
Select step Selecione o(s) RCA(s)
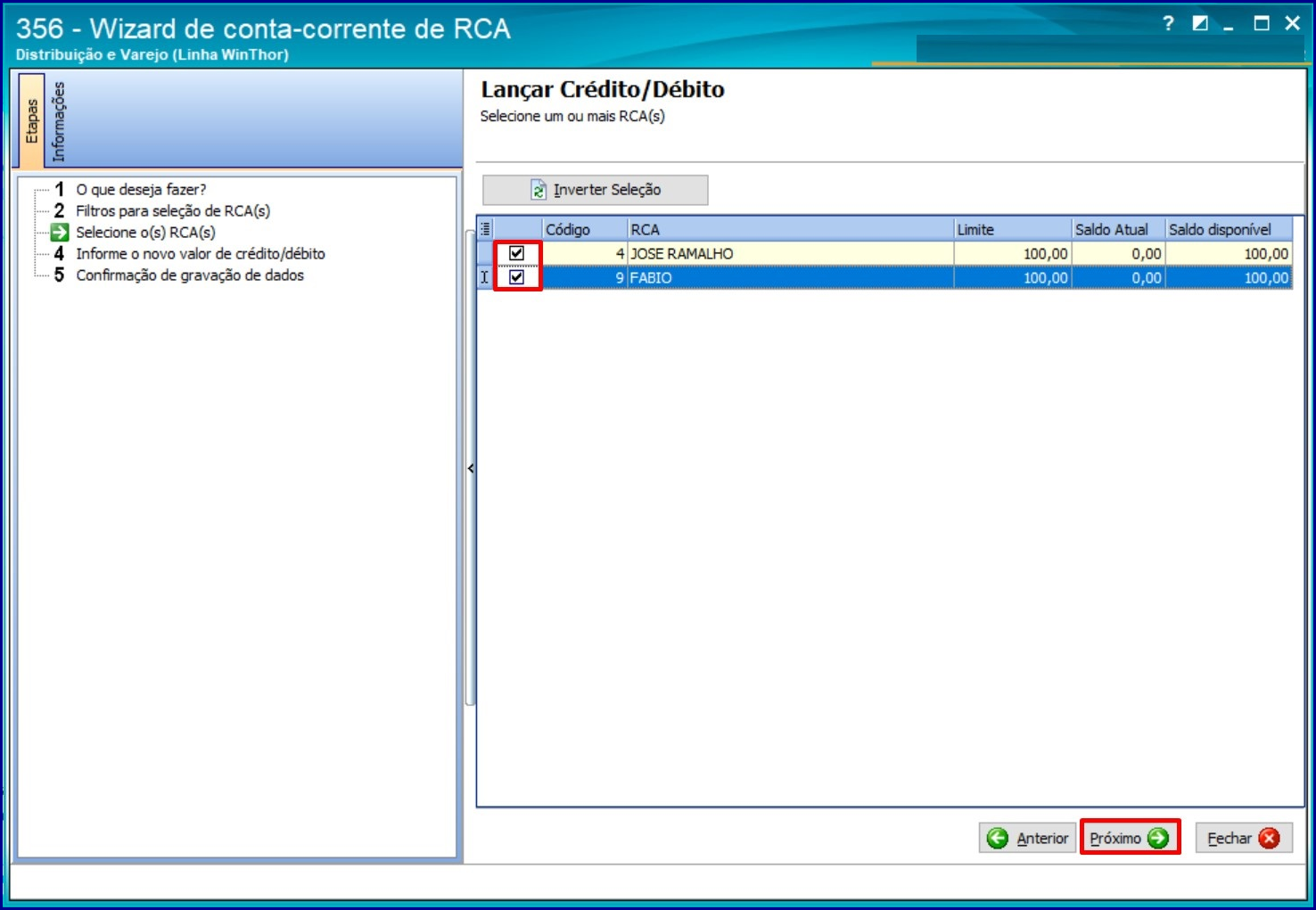[145, 233]
